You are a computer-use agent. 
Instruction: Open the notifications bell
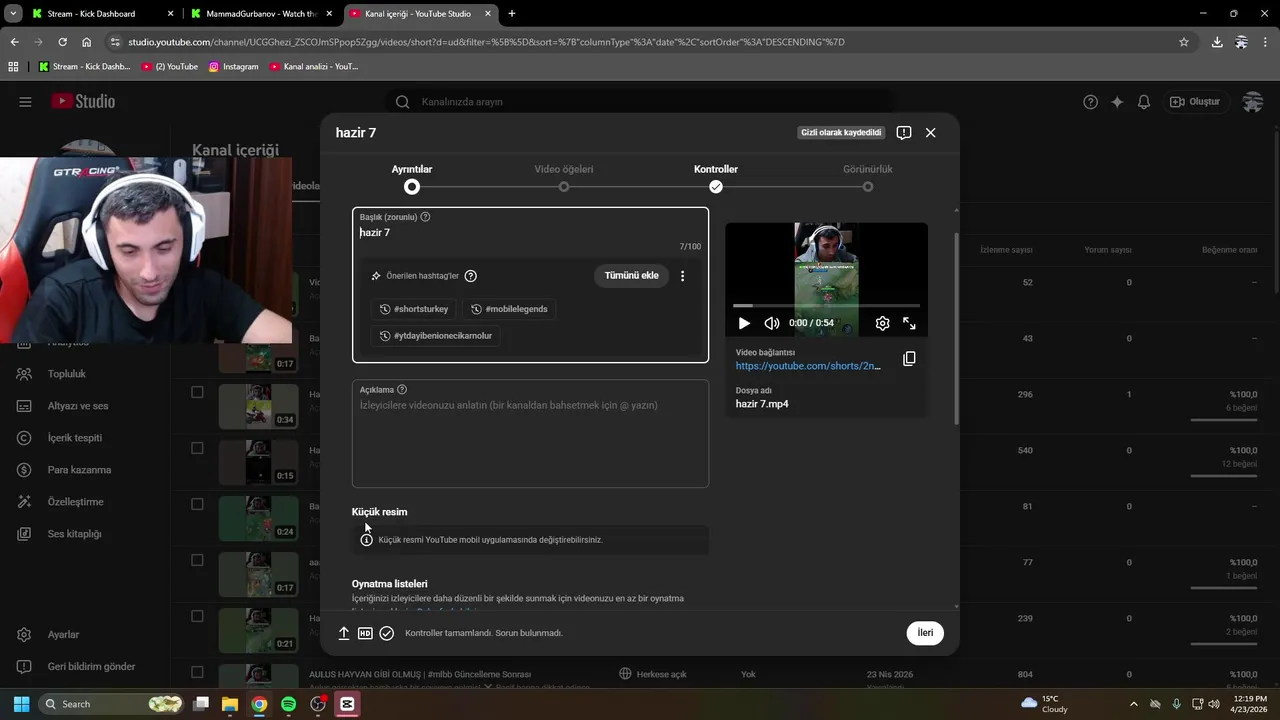[x=1144, y=102]
